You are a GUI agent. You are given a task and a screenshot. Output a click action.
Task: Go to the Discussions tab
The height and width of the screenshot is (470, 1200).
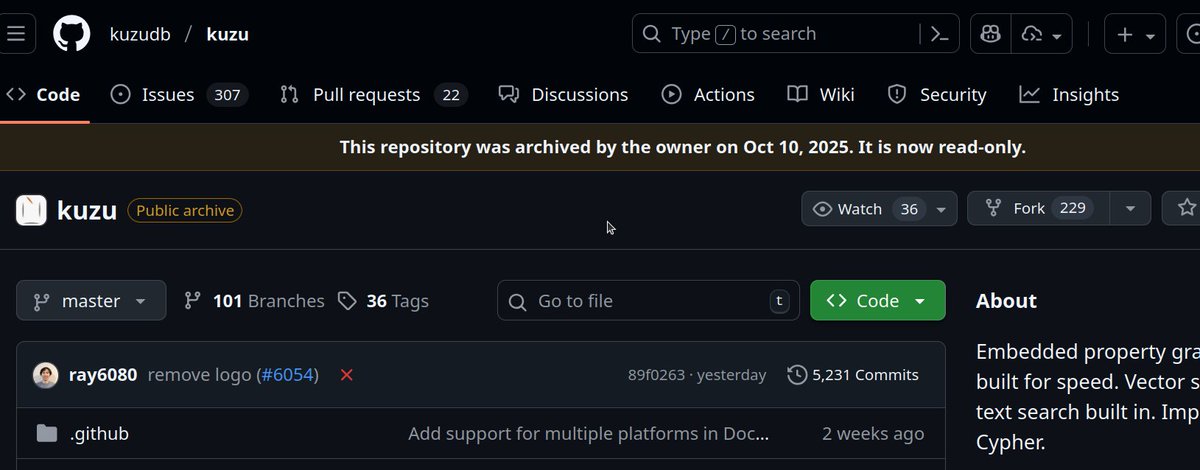pyautogui.click(x=564, y=95)
